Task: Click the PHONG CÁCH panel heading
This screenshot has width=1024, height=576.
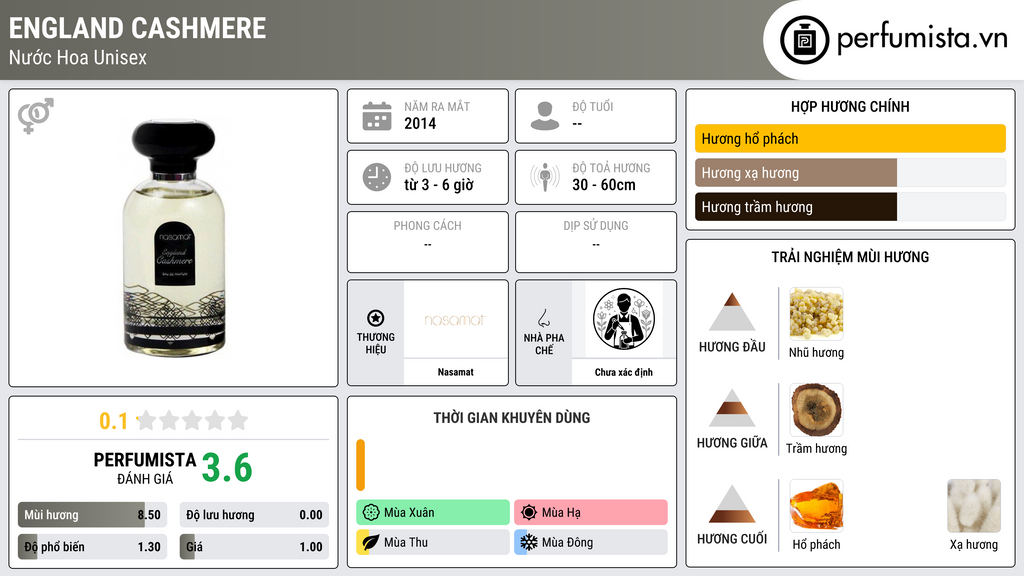Action: (427, 226)
